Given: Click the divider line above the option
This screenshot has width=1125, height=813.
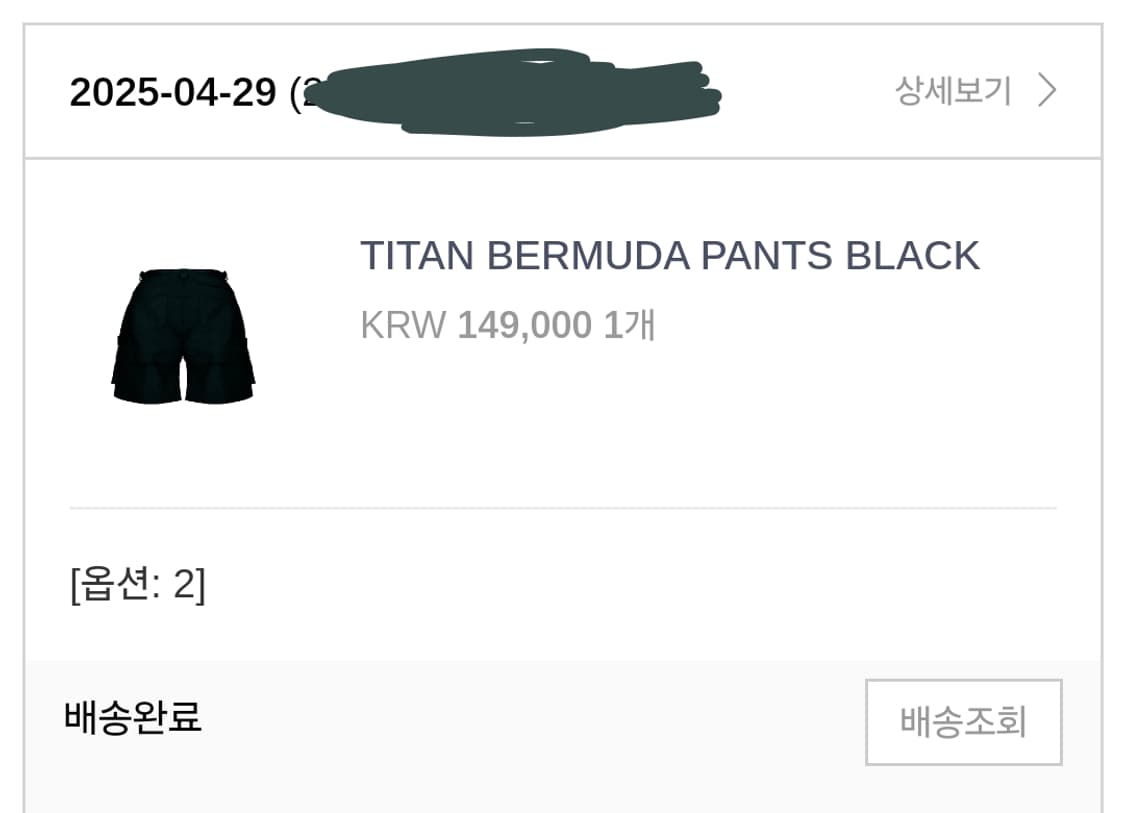Looking at the screenshot, I should click(x=562, y=508).
